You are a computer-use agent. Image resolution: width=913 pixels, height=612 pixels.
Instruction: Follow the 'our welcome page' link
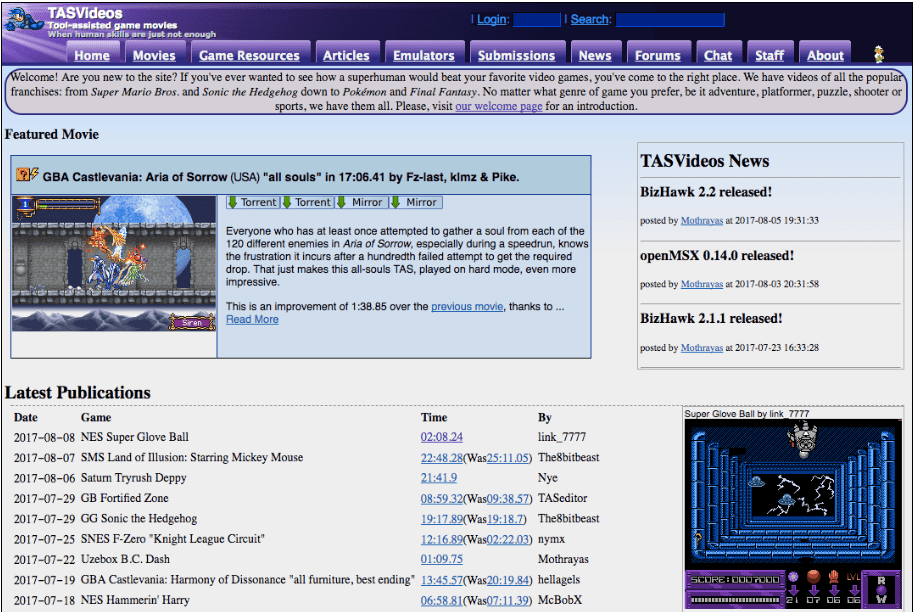coord(498,106)
